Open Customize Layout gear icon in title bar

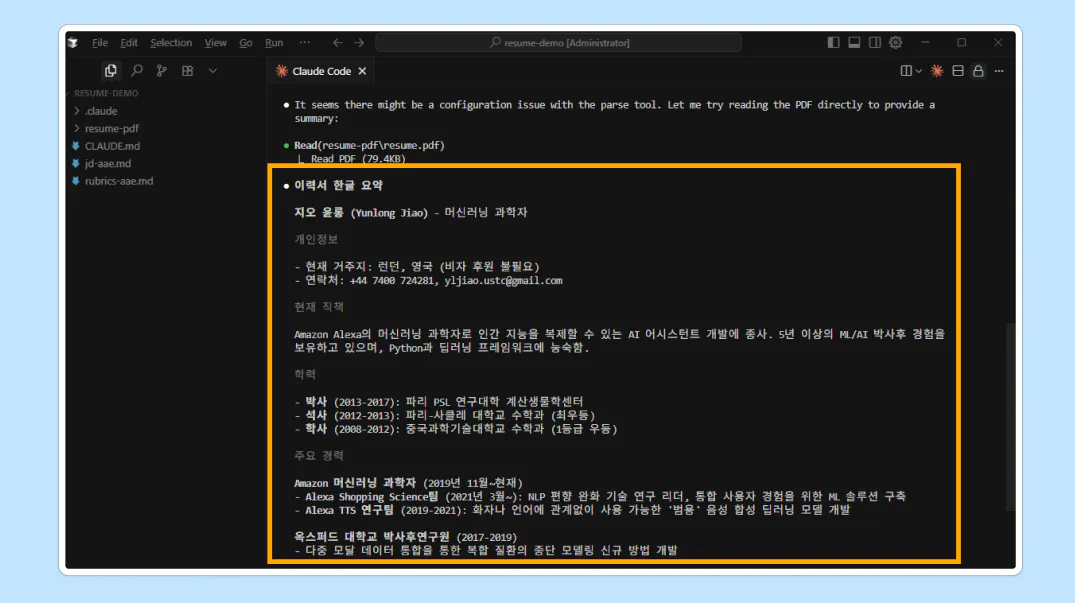point(896,42)
